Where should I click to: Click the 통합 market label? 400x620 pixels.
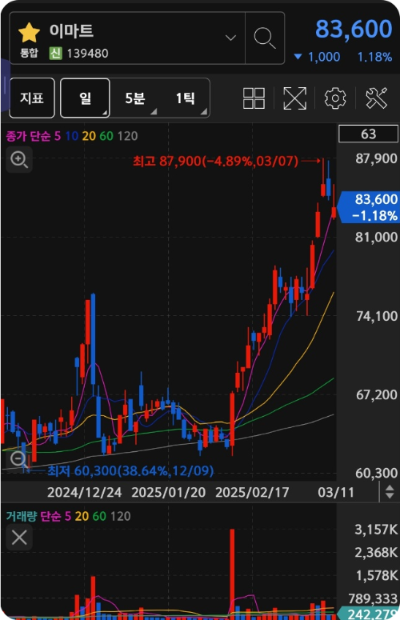(29, 53)
